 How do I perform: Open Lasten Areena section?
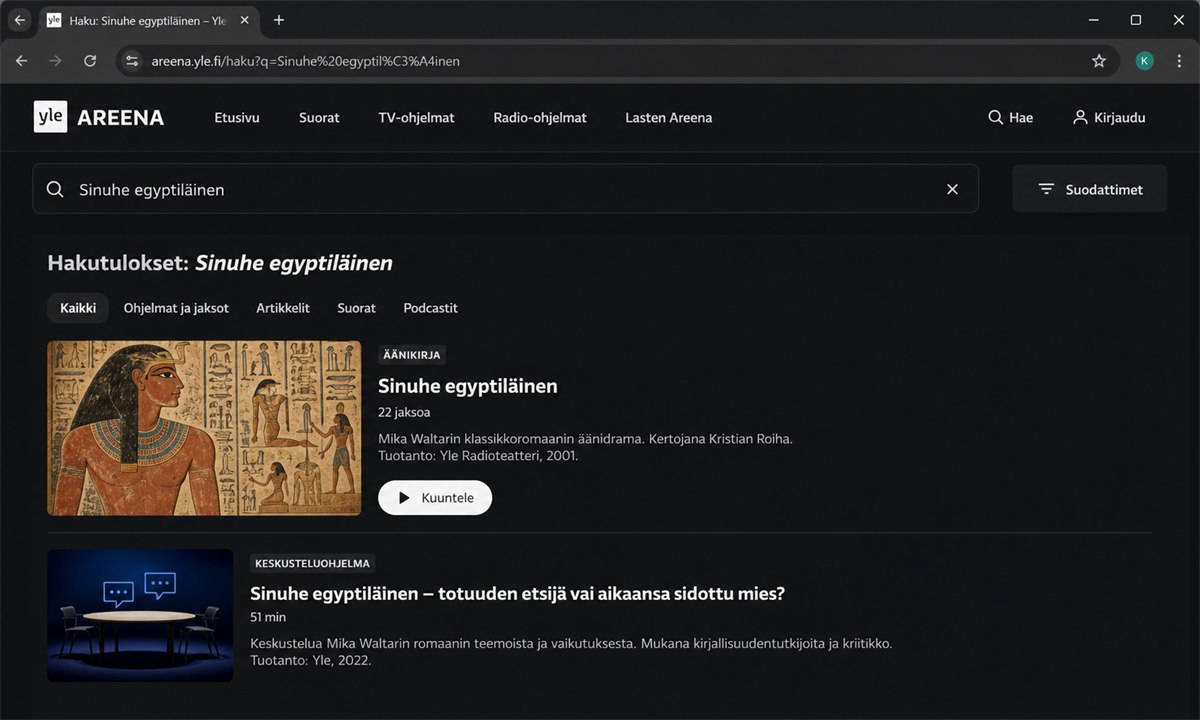(669, 117)
